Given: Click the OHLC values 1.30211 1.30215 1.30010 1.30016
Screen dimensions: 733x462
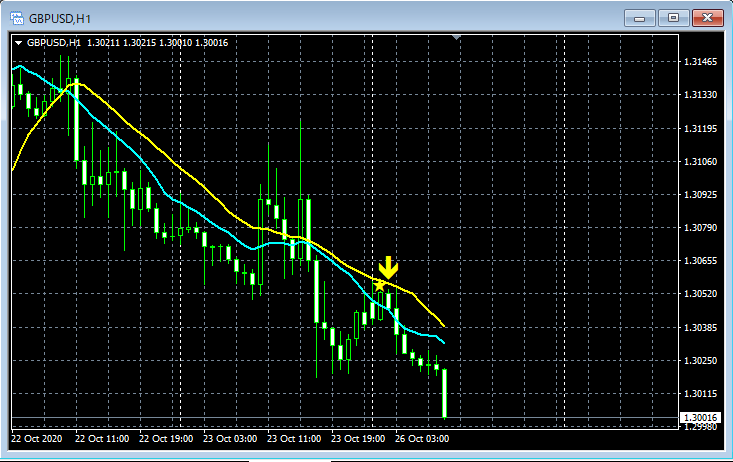Looking at the screenshot, I should point(158,43).
